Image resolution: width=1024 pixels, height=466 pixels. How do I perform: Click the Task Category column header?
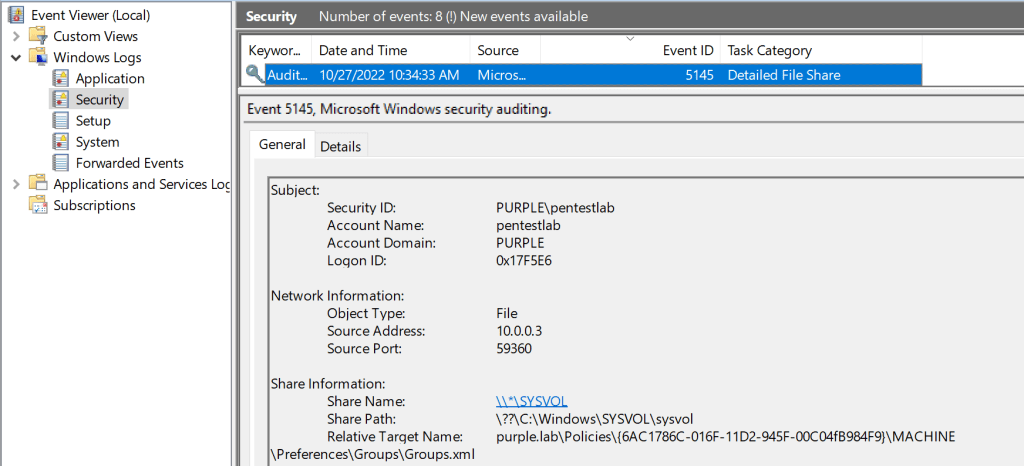pos(769,50)
